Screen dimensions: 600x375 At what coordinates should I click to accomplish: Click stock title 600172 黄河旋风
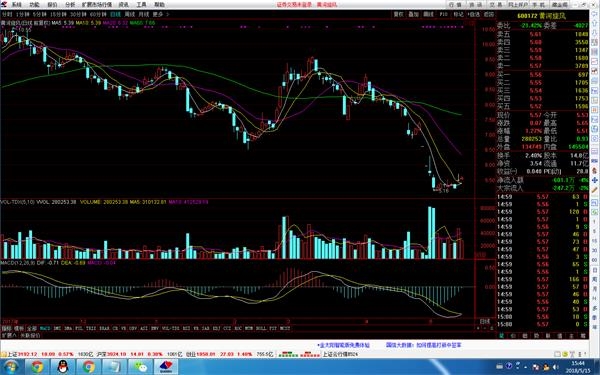[541, 16]
